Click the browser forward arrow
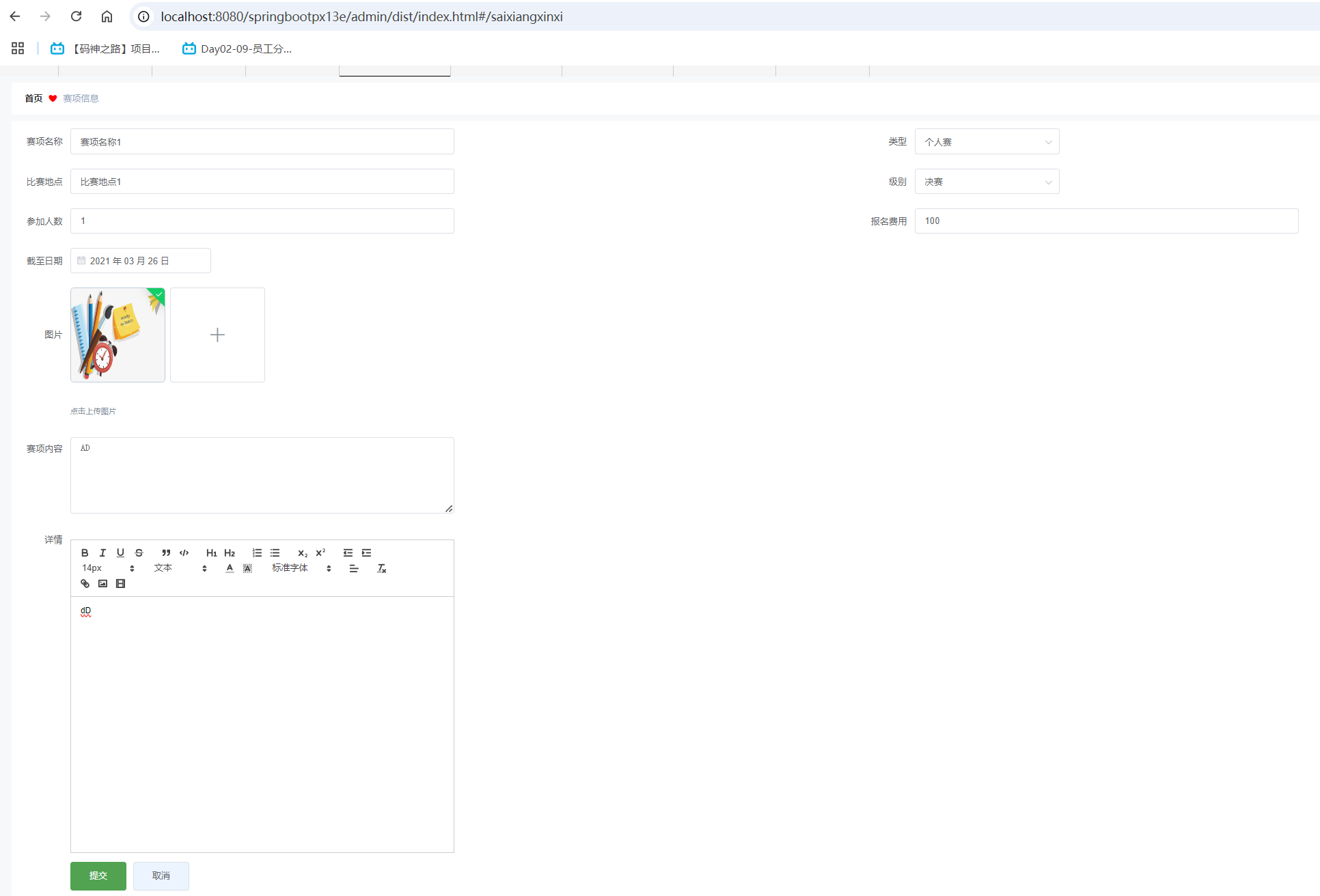Image resolution: width=1320 pixels, height=896 pixels. (45, 16)
